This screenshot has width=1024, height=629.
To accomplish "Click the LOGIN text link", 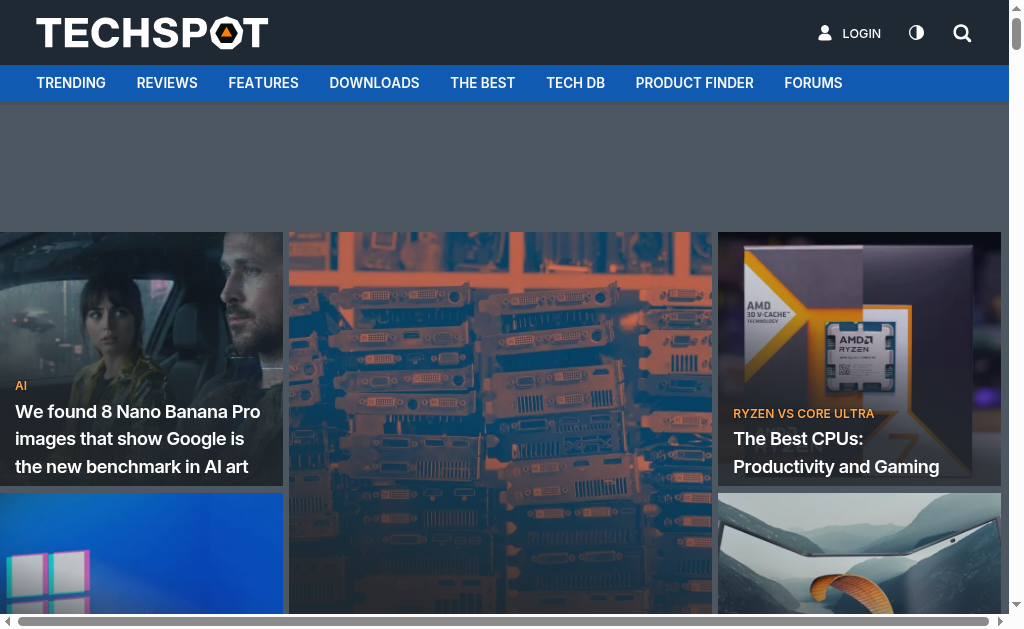I will (x=861, y=34).
